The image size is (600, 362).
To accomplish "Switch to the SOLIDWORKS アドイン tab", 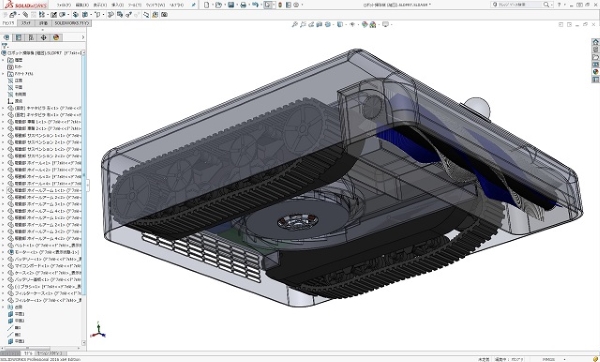I will pos(71,23).
